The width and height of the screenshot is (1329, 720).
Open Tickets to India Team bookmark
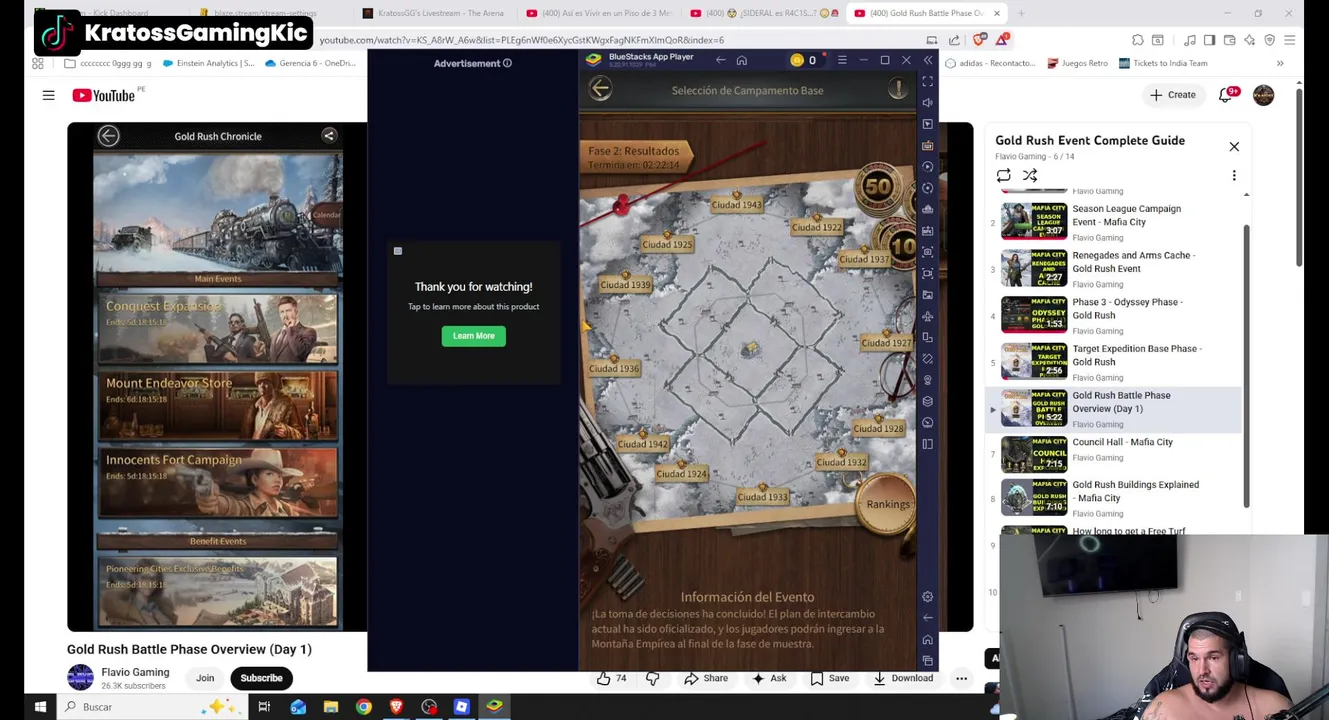point(1163,63)
